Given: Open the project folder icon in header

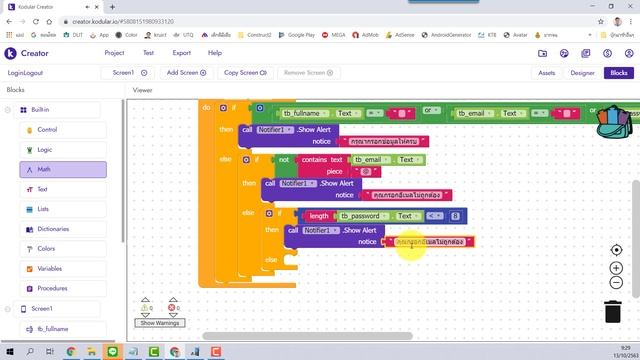Looking at the screenshot, I should point(542,53).
